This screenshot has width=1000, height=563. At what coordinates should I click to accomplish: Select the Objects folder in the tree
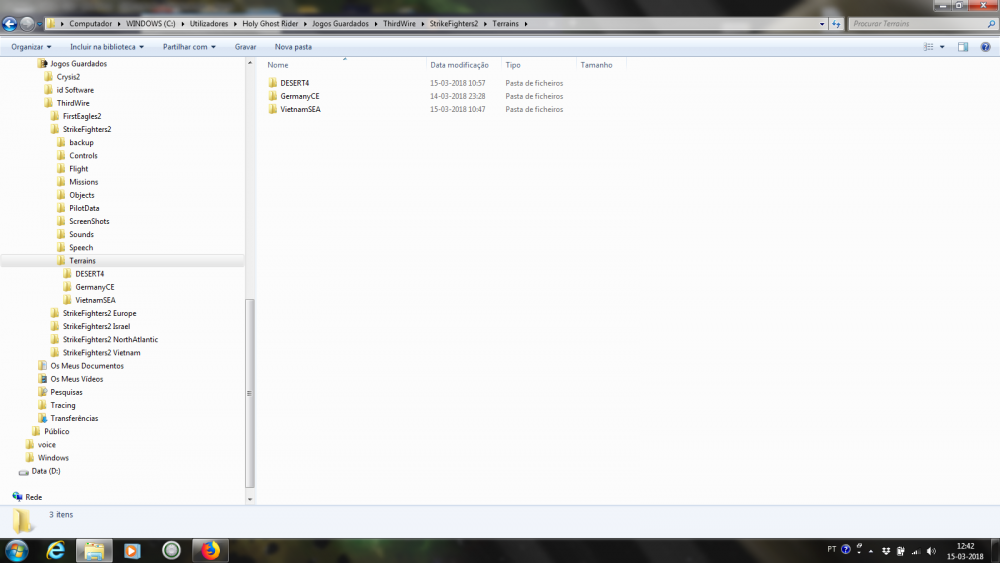click(x=82, y=195)
